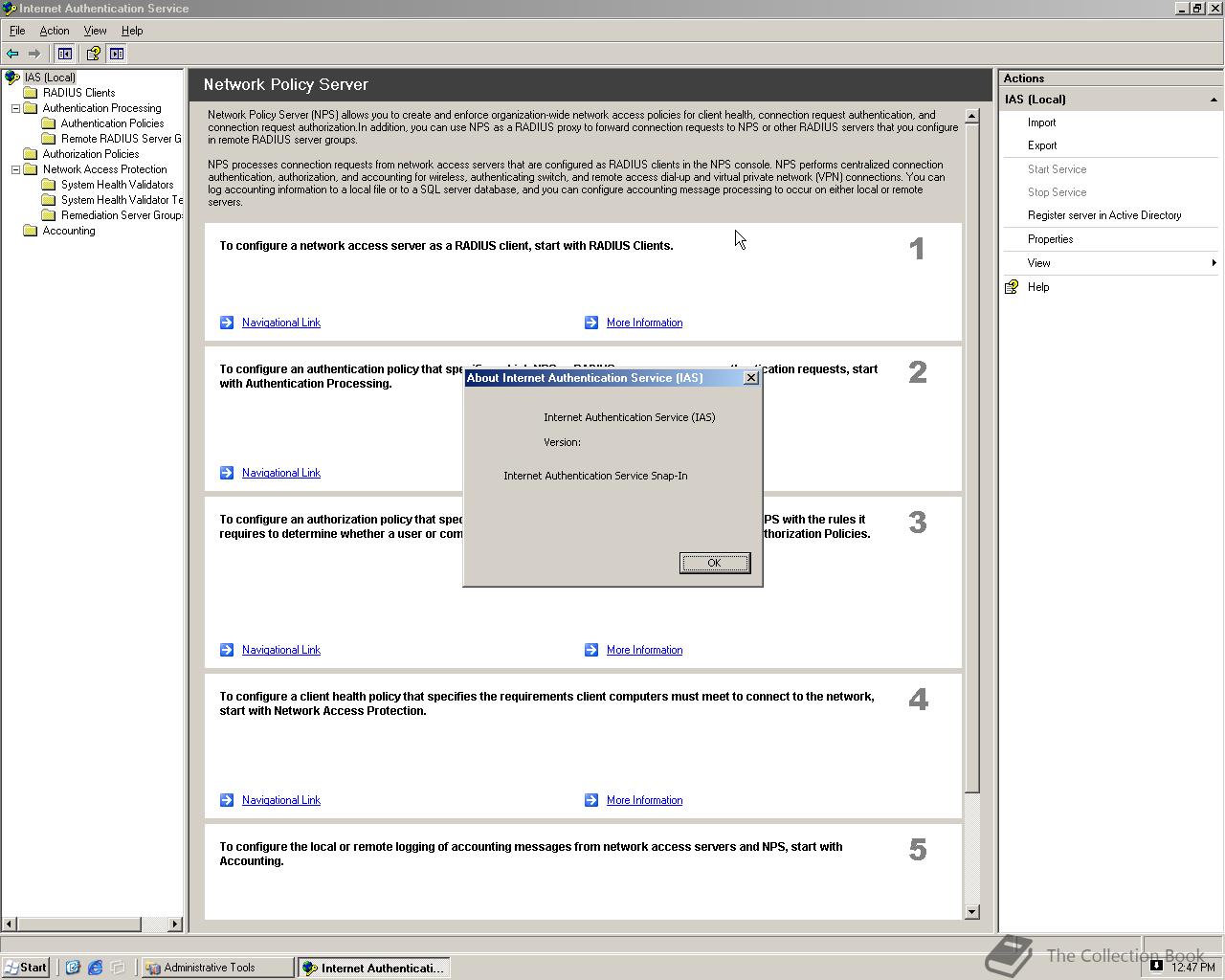Switch to Administrative Tools taskbar window
Screen dimensions: 1225x980
tap(217, 968)
